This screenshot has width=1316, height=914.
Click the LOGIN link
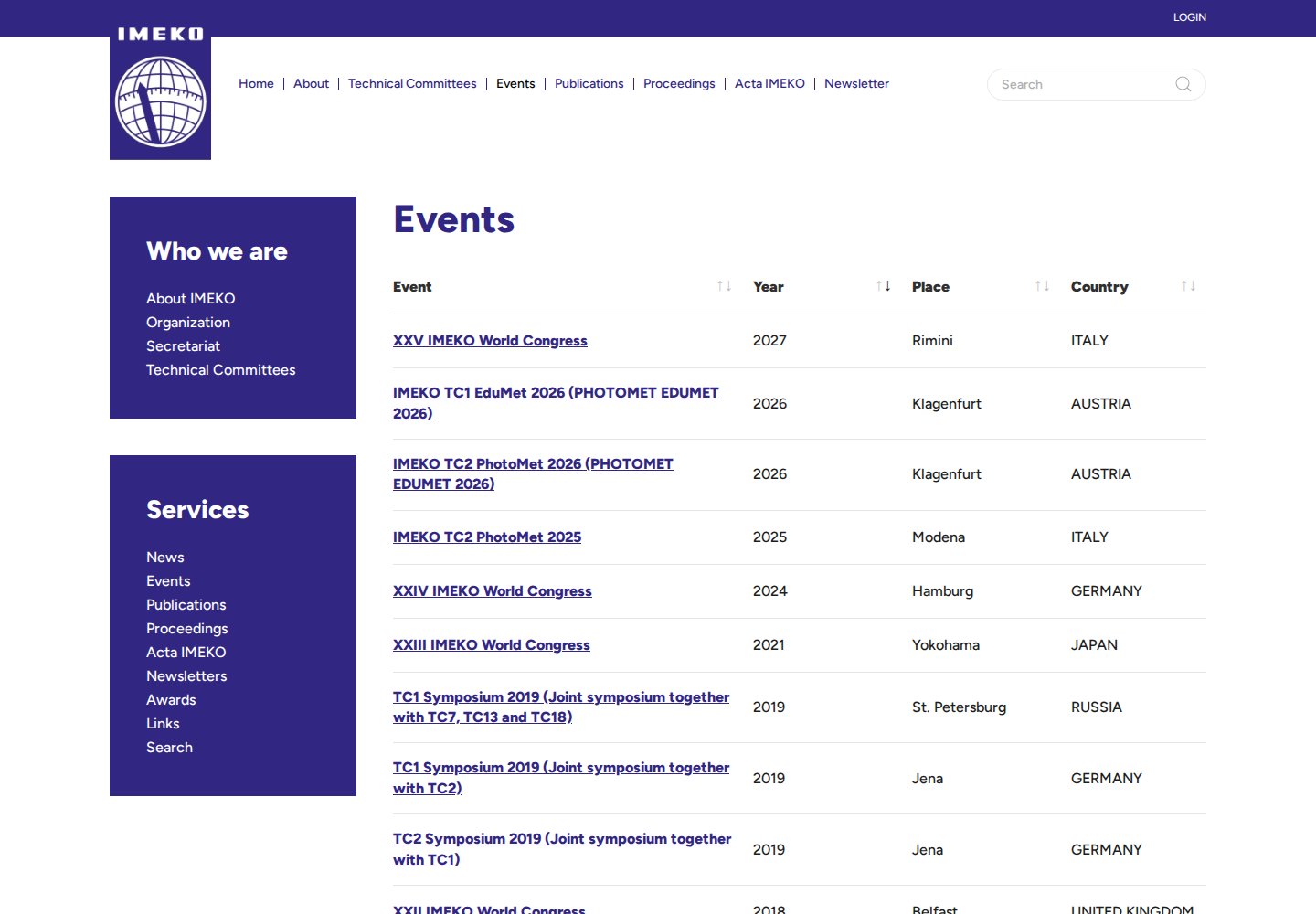pos(1190,17)
